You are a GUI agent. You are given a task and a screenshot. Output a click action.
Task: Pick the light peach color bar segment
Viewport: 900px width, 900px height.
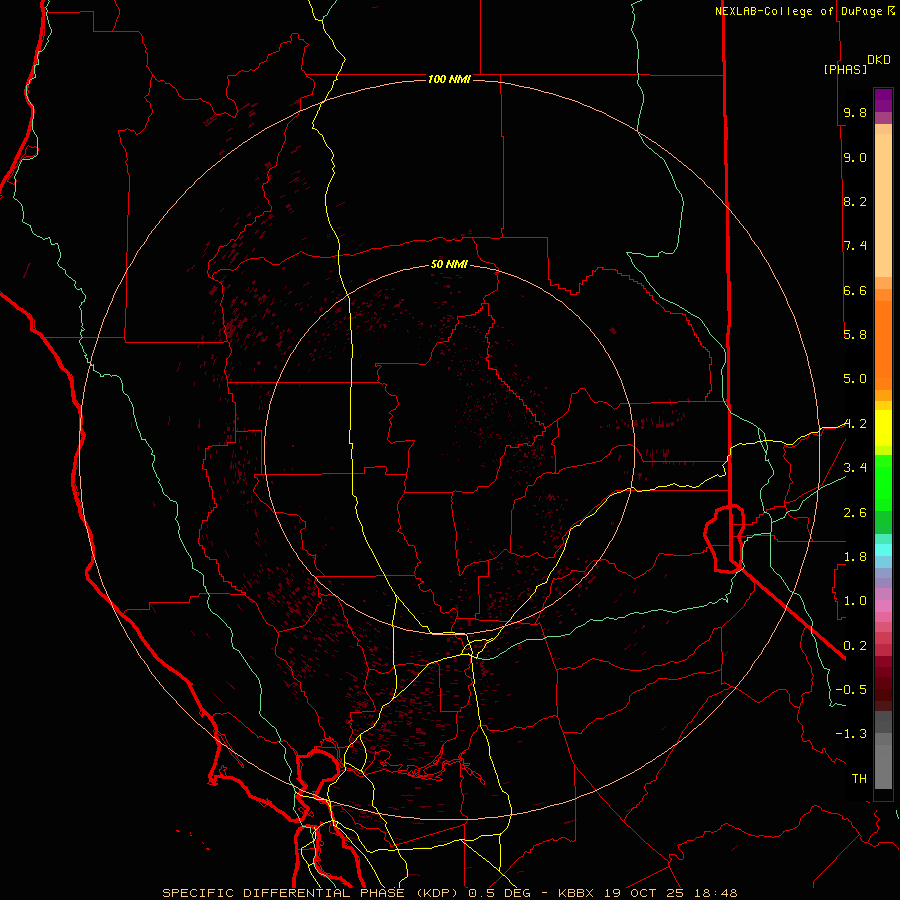pos(883,207)
